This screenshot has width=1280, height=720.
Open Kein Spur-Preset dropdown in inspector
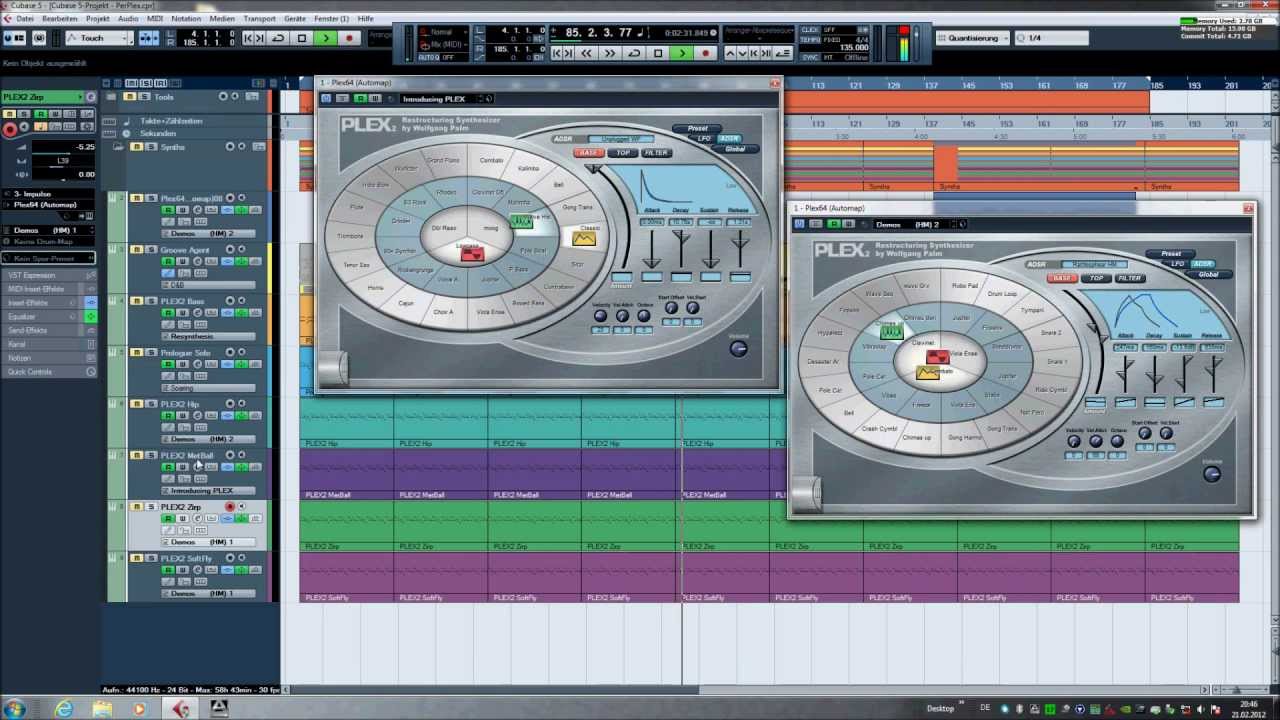tap(50, 258)
